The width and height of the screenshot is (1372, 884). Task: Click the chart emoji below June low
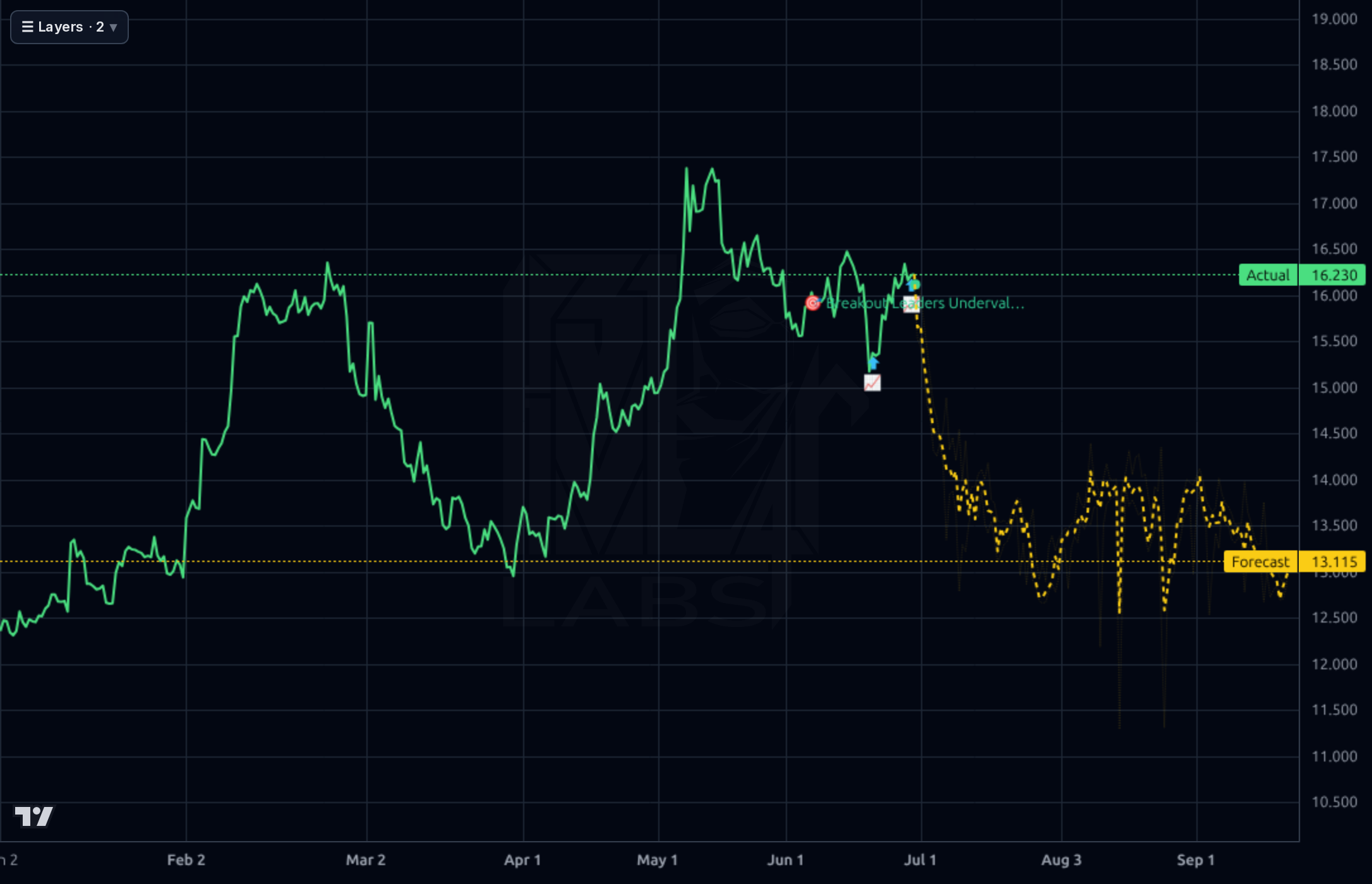coord(872,383)
